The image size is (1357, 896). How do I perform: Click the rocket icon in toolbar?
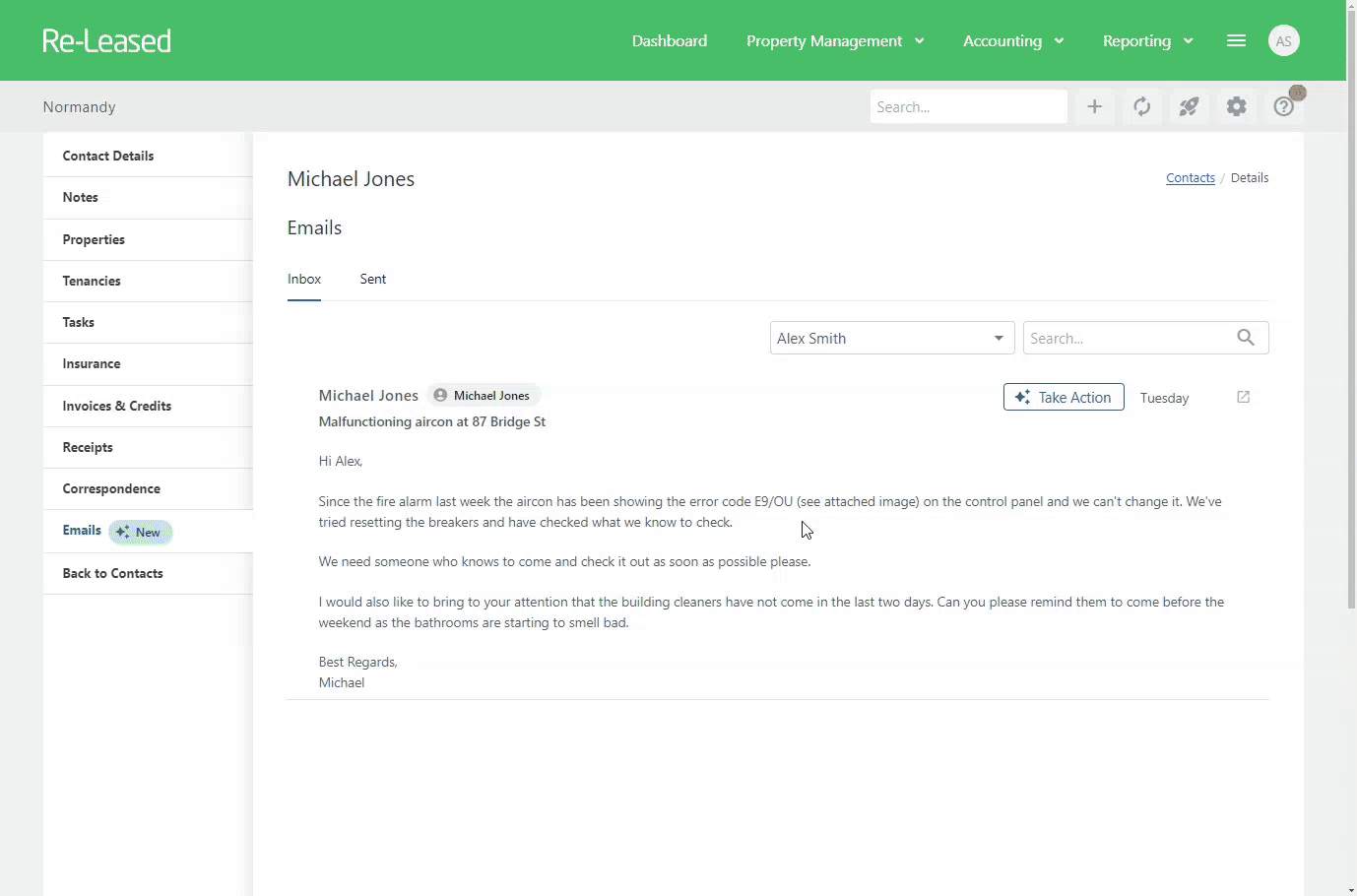1189,106
